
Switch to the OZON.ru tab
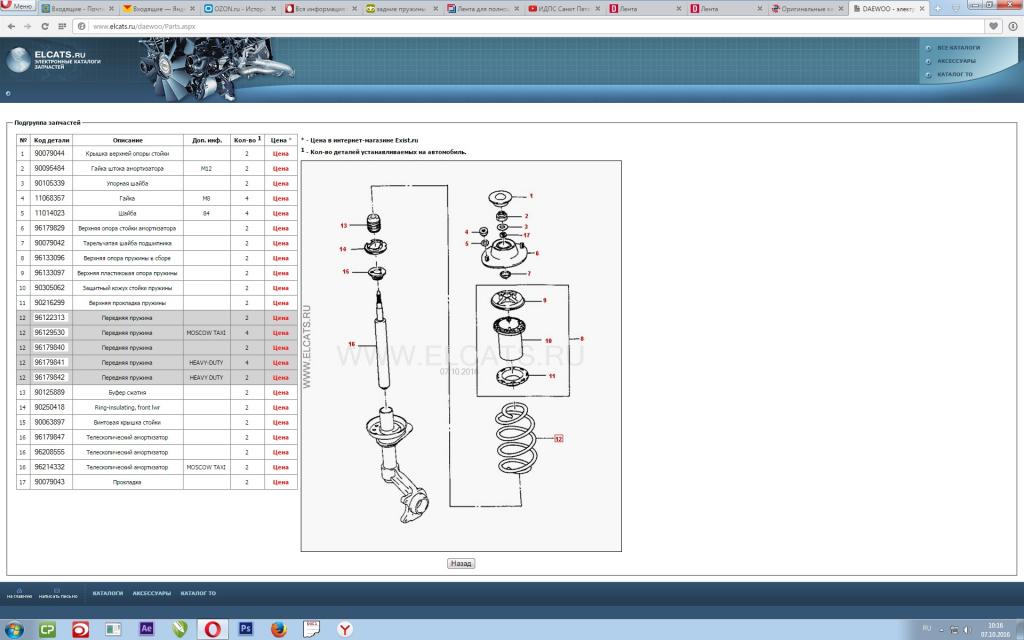tap(239, 8)
